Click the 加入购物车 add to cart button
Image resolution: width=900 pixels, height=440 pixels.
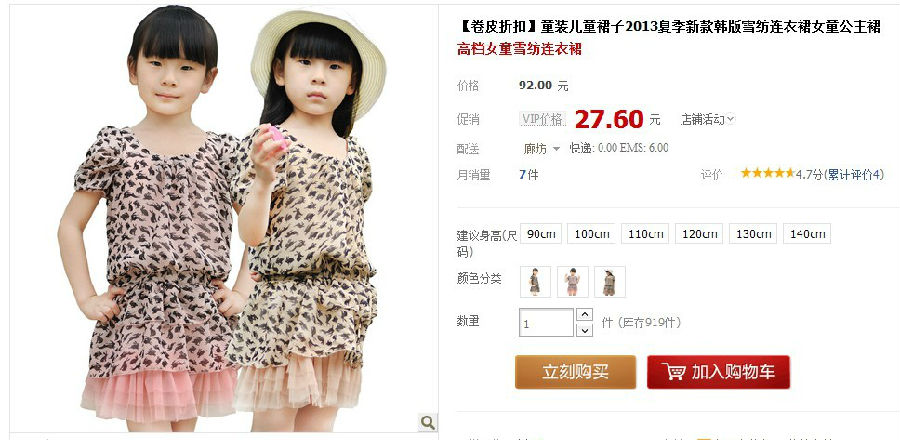(x=718, y=372)
